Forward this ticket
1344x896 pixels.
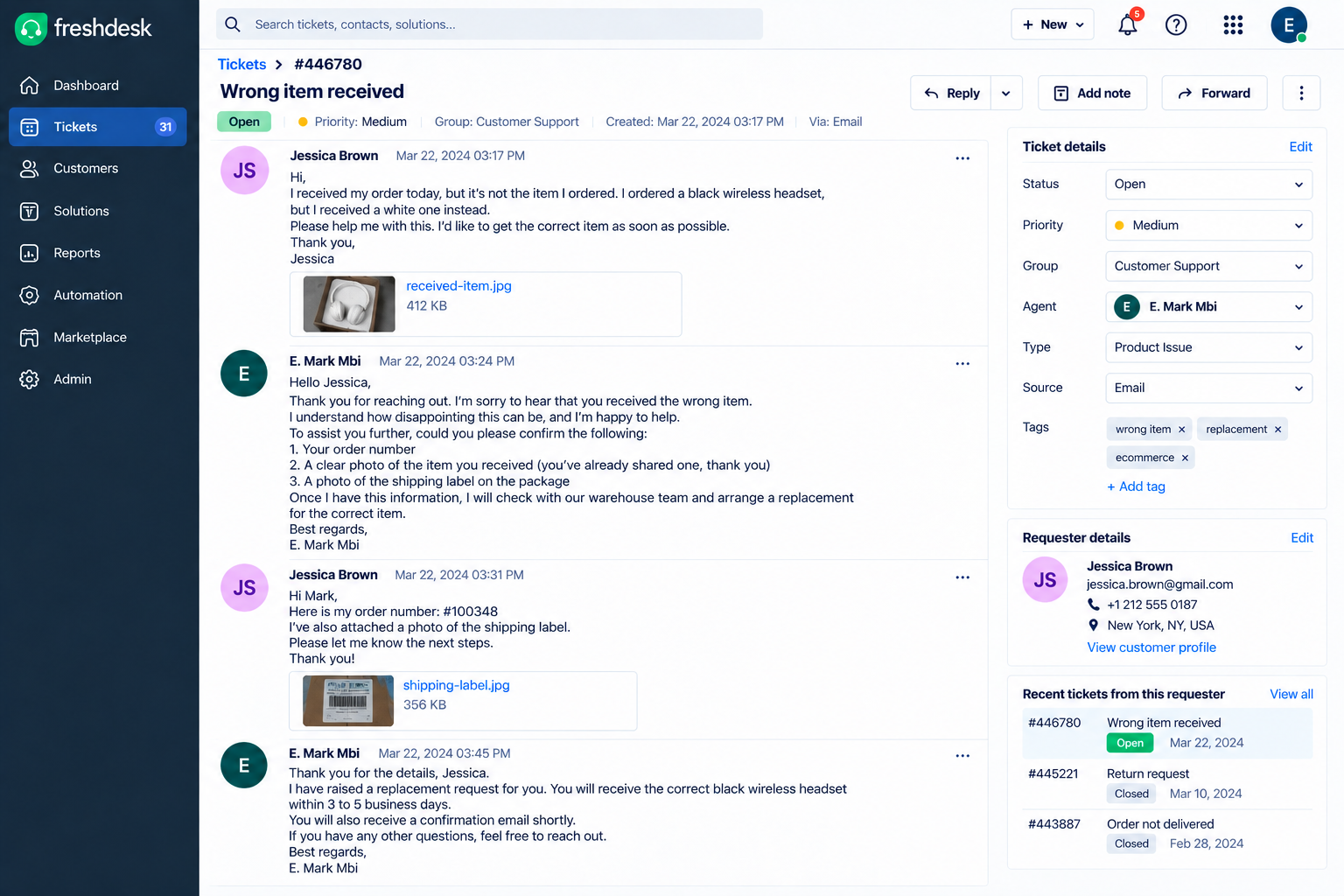pyautogui.click(x=1214, y=93)
